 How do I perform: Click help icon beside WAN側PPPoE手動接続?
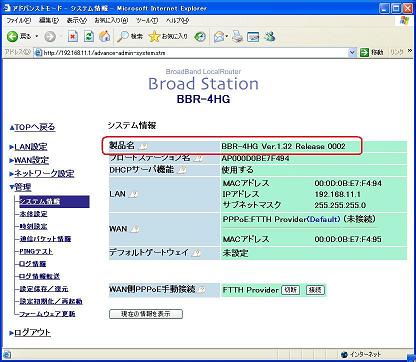(x=201, y=289)
